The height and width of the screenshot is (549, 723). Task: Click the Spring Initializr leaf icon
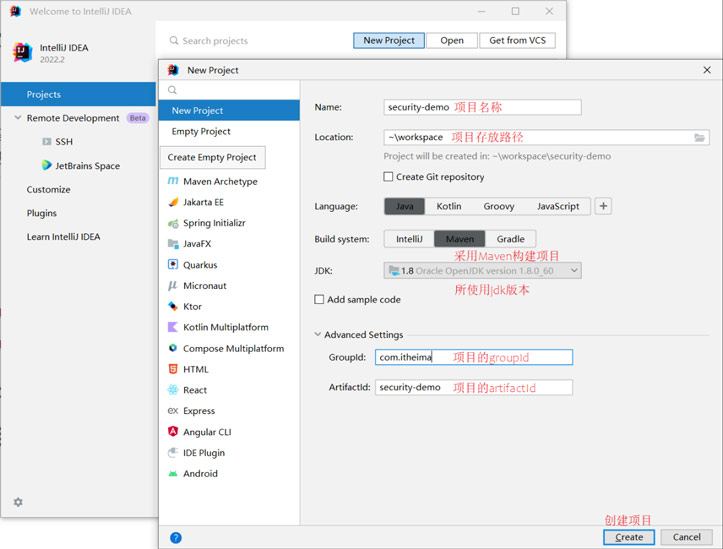tap(173, 223)
